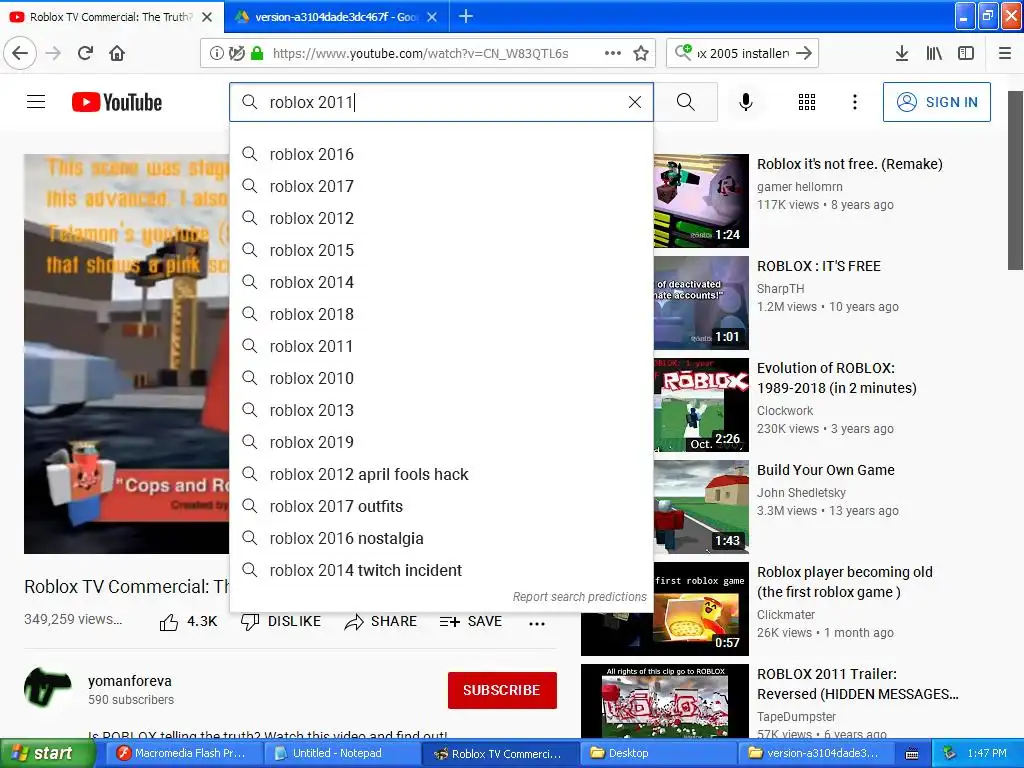This screenshot has height=768, width=1024.
Task: Go to the browser home page icon
Action: click(x=117, y=53)
